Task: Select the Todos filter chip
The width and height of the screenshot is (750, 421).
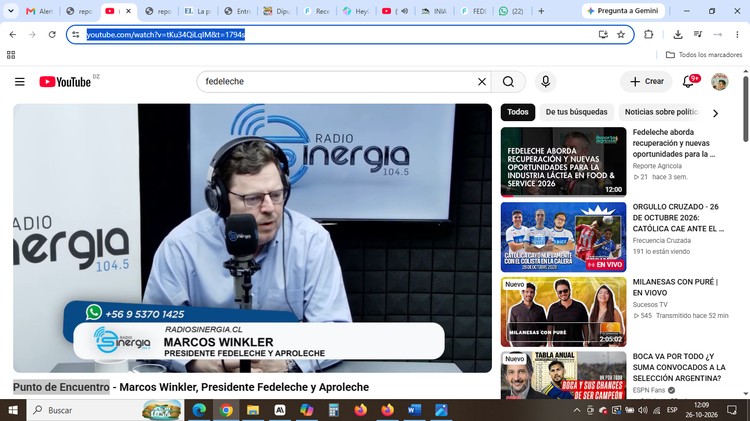Action: coord(518,112)
